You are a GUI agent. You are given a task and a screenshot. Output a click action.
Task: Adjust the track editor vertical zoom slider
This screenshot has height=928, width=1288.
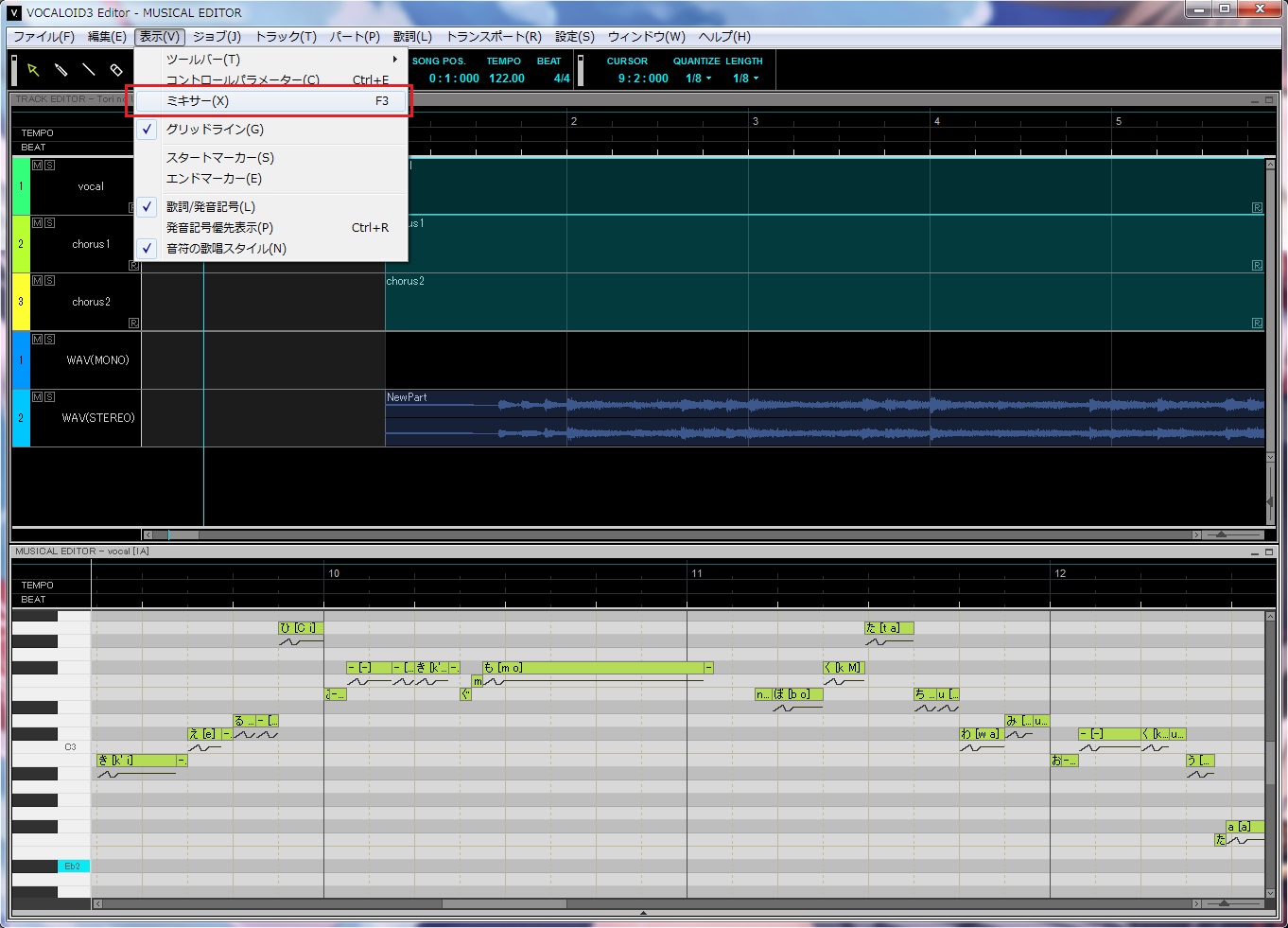point(1270,501)
